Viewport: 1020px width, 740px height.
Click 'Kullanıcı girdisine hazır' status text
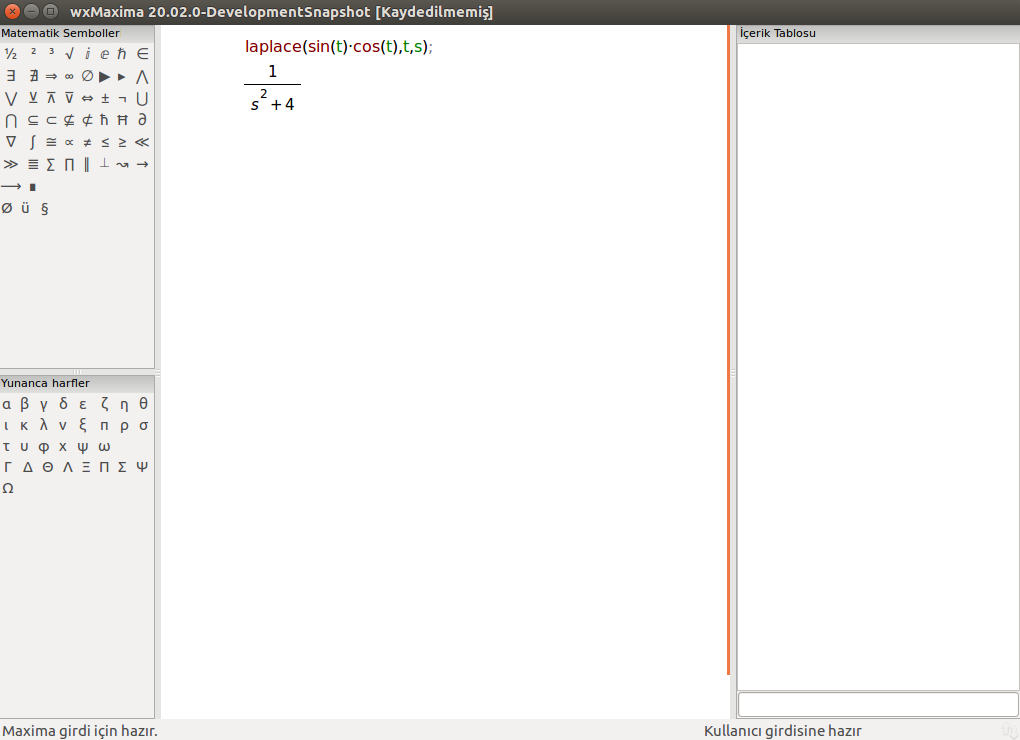(x=783, y=731)
